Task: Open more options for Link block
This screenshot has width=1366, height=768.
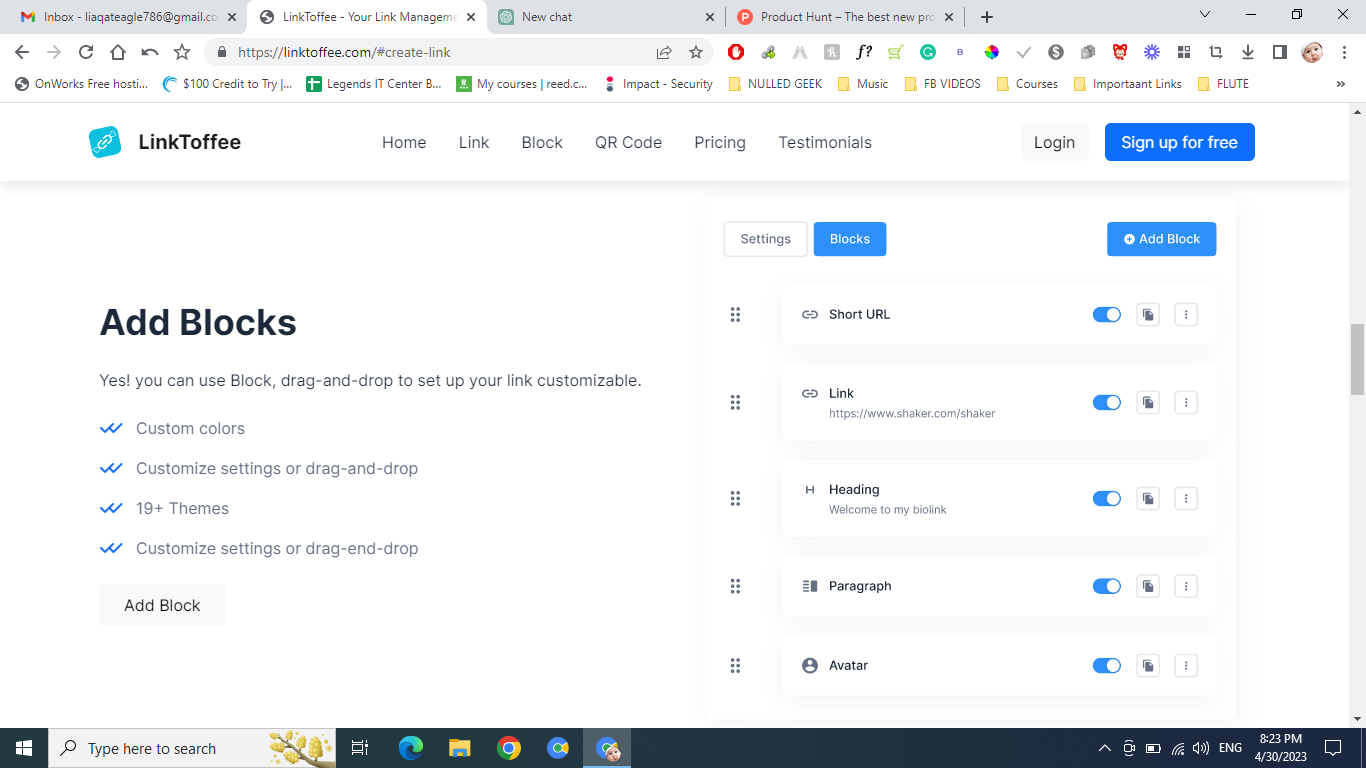Action: point(1186,402)
